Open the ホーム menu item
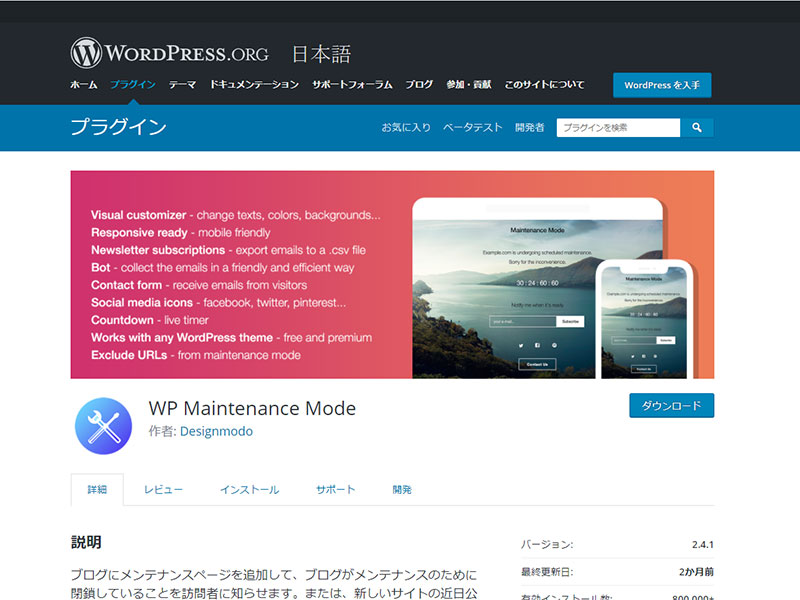This screenshot has height=600, width=800. coord(83,85)
